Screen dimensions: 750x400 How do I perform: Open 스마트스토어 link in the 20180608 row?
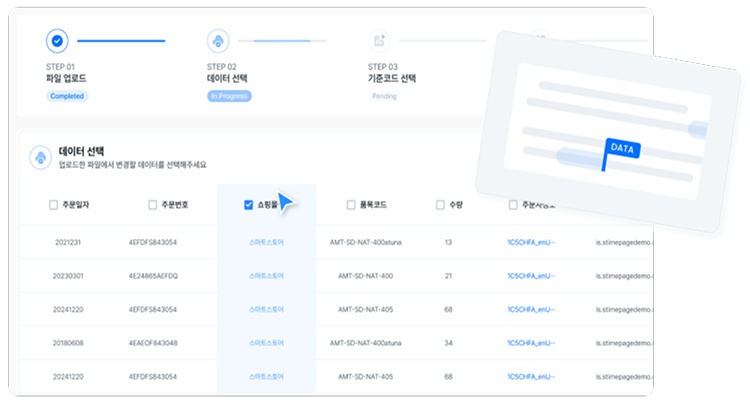pyautogui.click(x=266, y=343)
